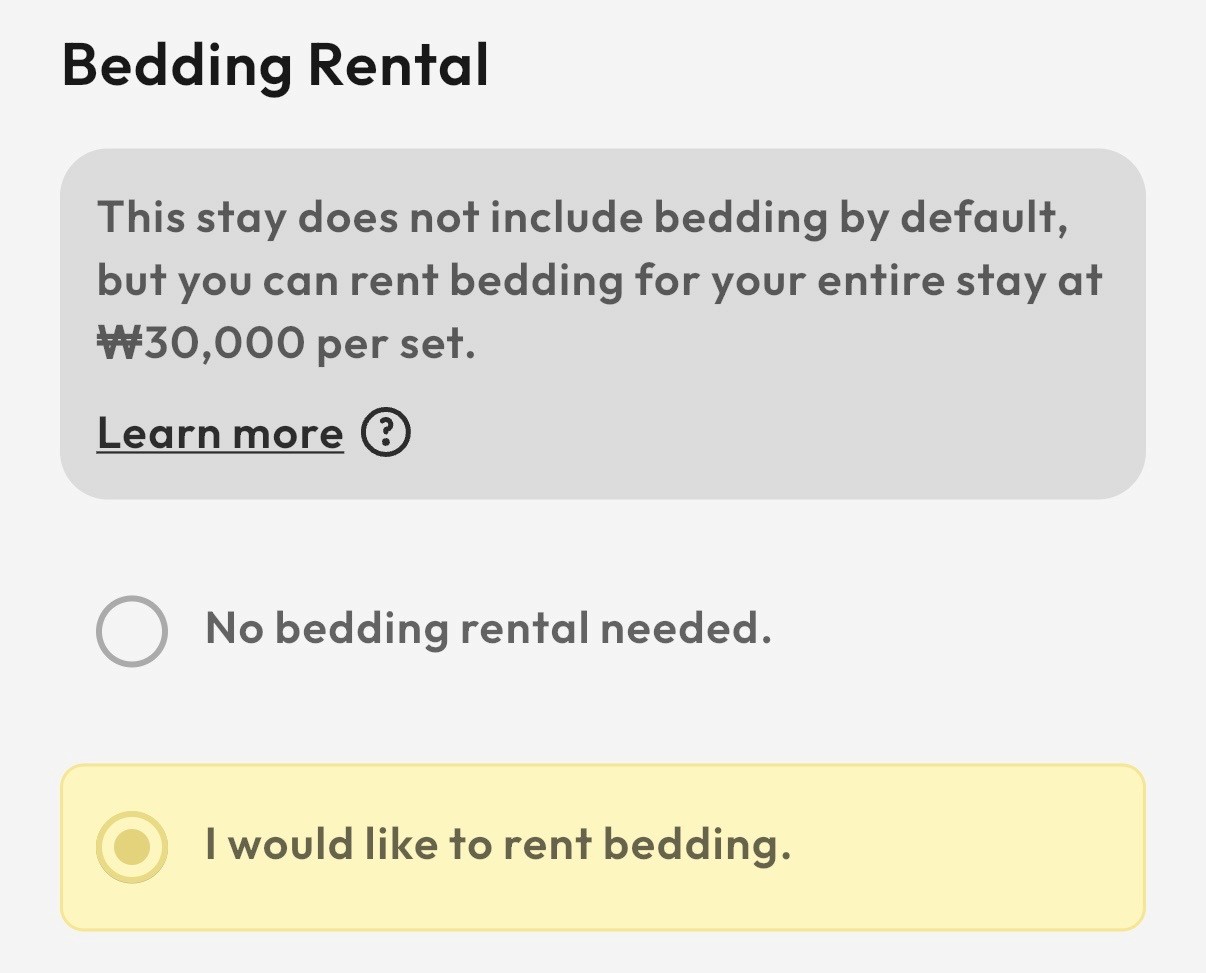The height and width of the screenshot is (973, 1206).
Task: Open the Learn more link
Action: point(220,434)
